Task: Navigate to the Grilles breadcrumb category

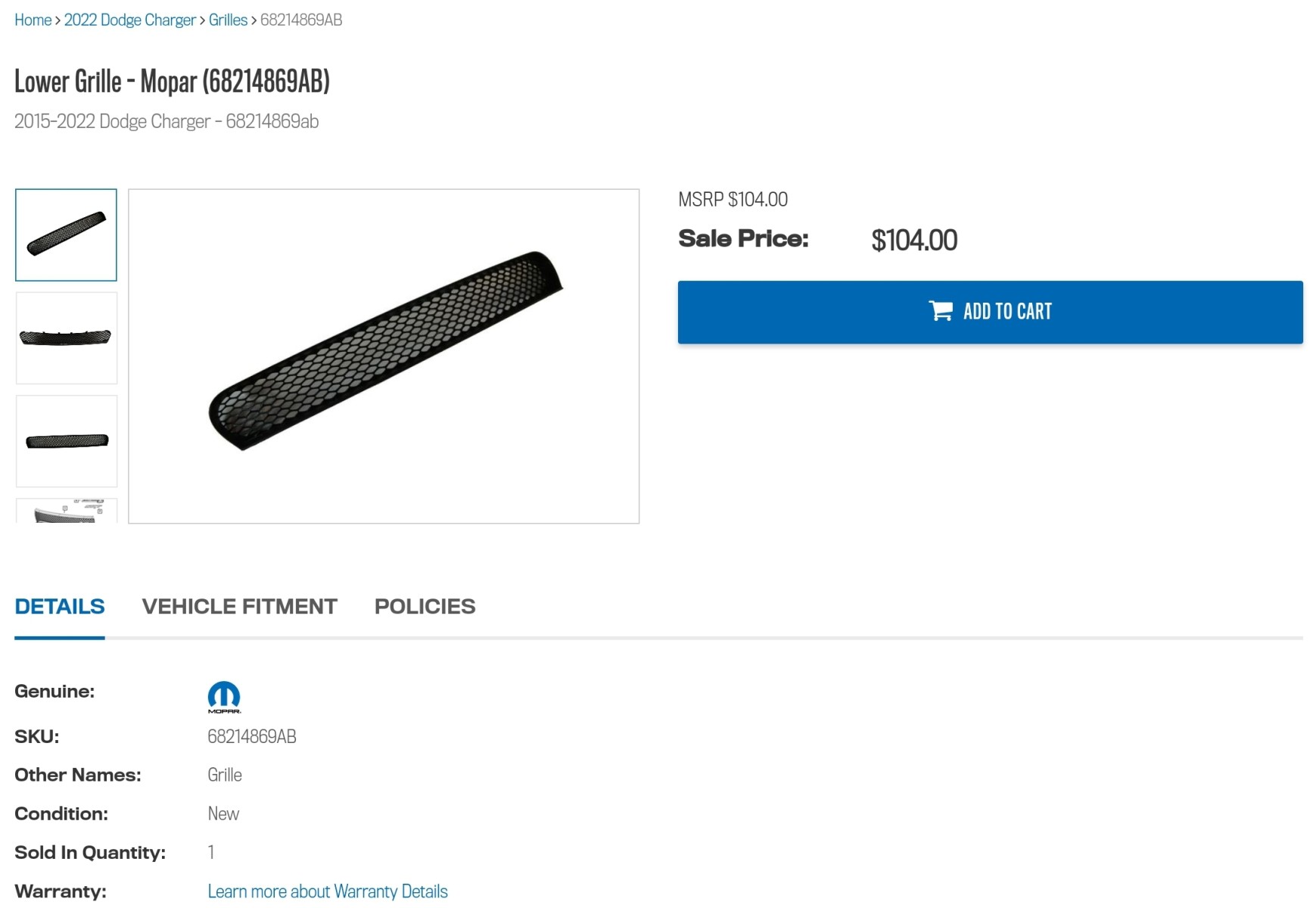Action: (x=228, y=20)
